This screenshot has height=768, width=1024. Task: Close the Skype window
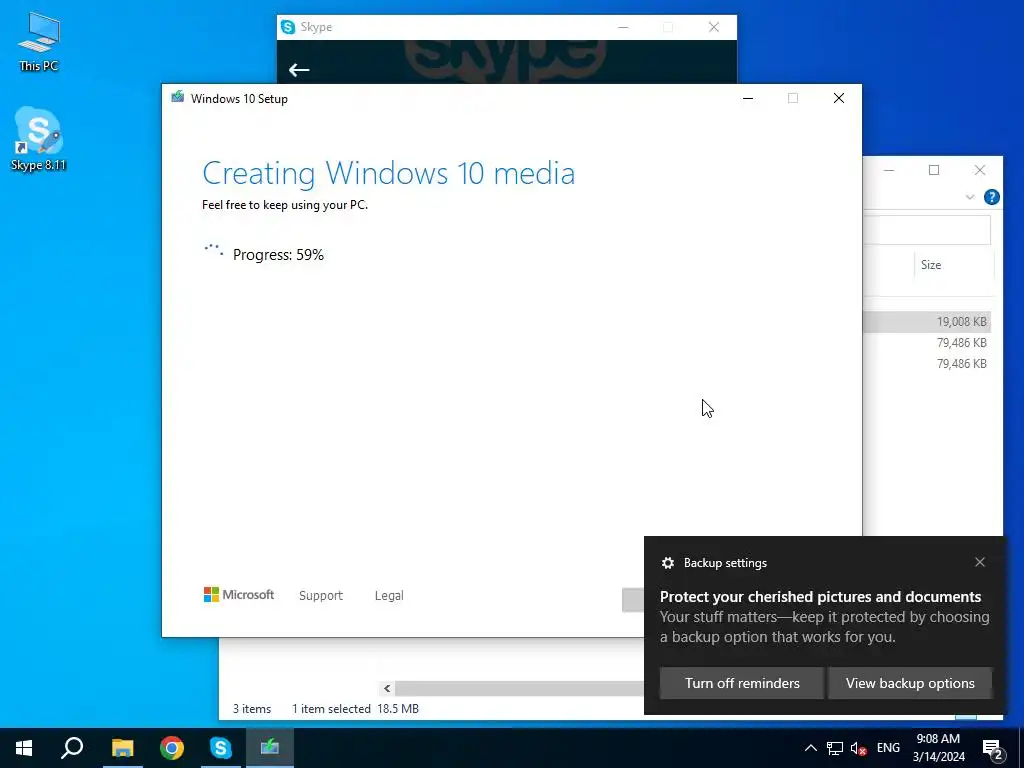(x=714, y=27)
